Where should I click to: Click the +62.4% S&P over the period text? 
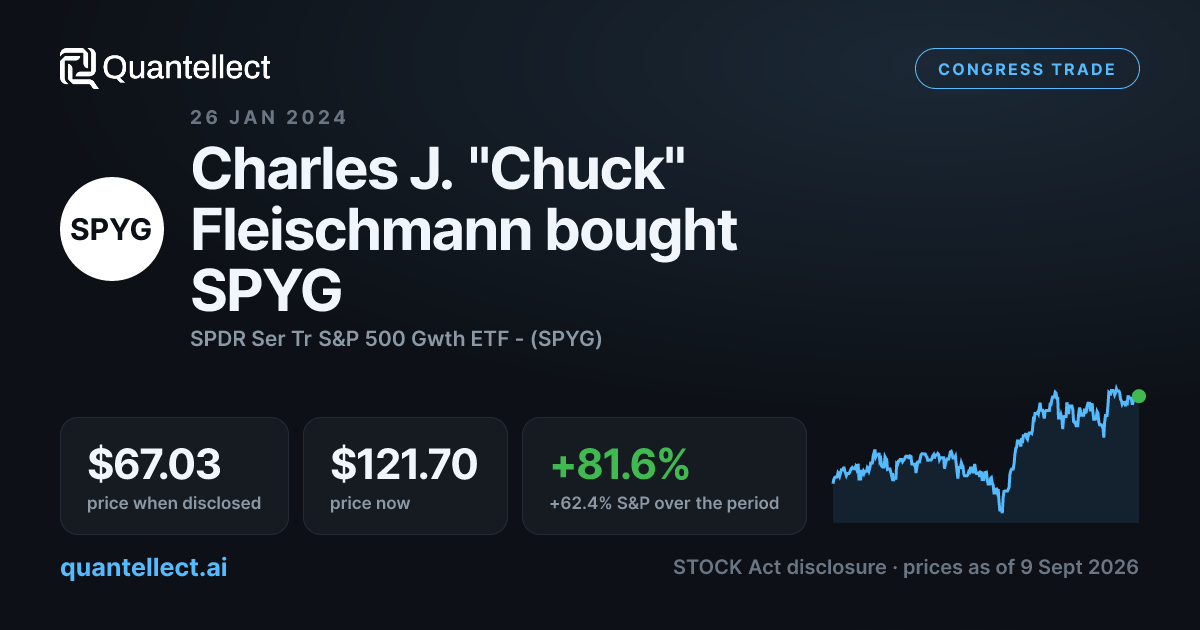click(x=664, y=503)
